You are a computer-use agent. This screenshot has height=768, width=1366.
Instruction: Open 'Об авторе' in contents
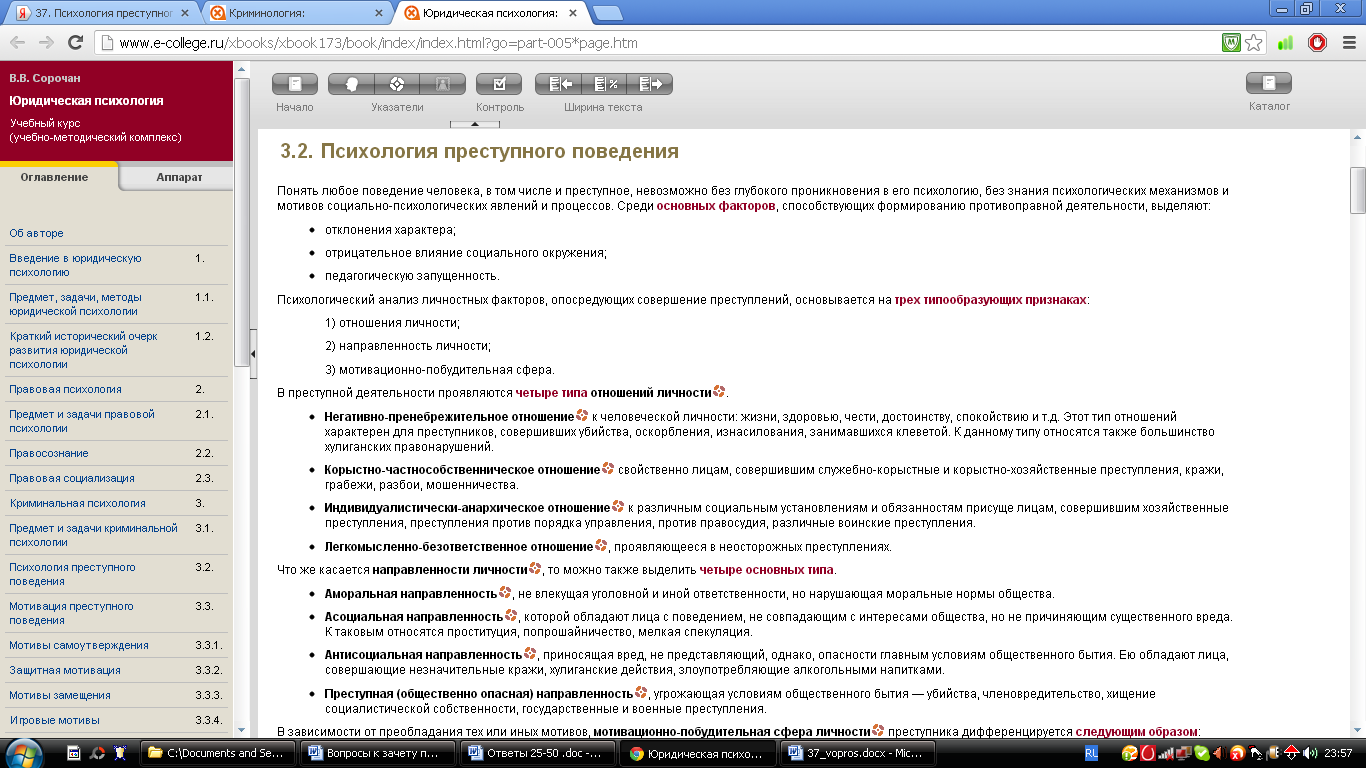(x=36, y=233)
